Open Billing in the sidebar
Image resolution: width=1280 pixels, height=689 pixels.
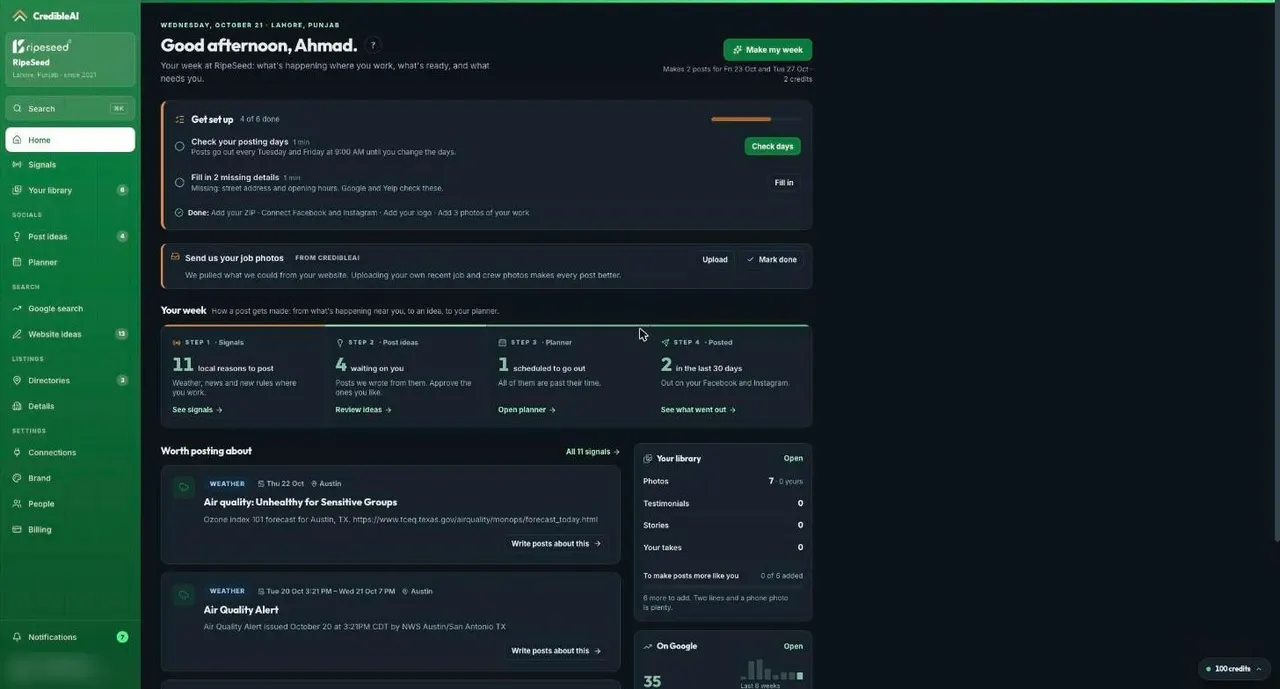pos(70,529)
